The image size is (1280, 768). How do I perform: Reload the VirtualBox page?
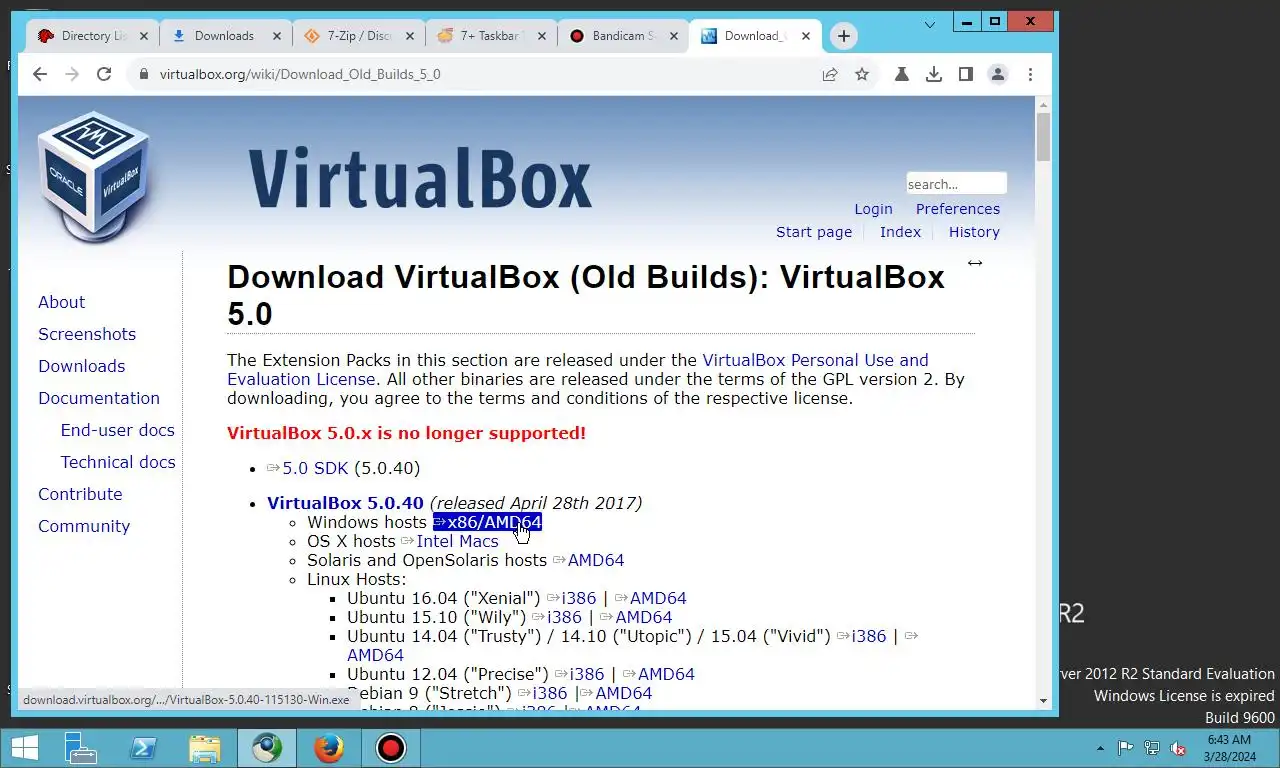pos(104,74)
